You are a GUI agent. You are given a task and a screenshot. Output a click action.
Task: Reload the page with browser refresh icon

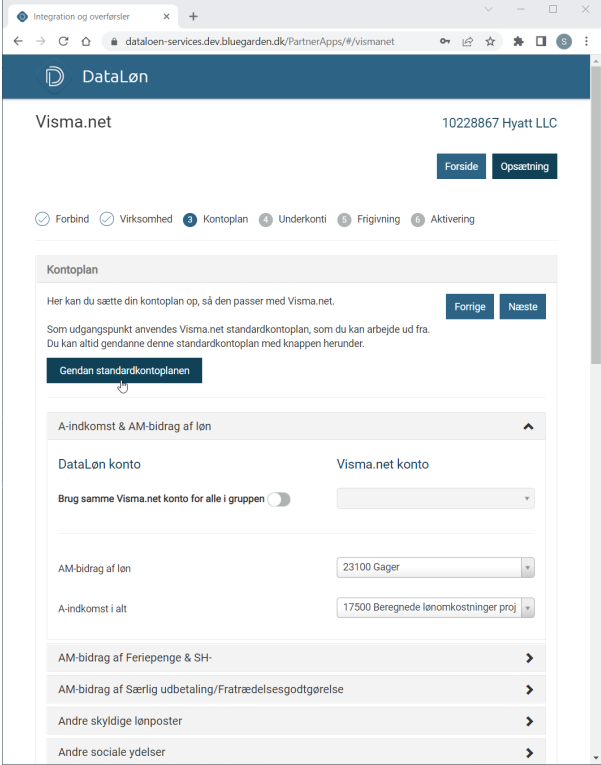63,41
